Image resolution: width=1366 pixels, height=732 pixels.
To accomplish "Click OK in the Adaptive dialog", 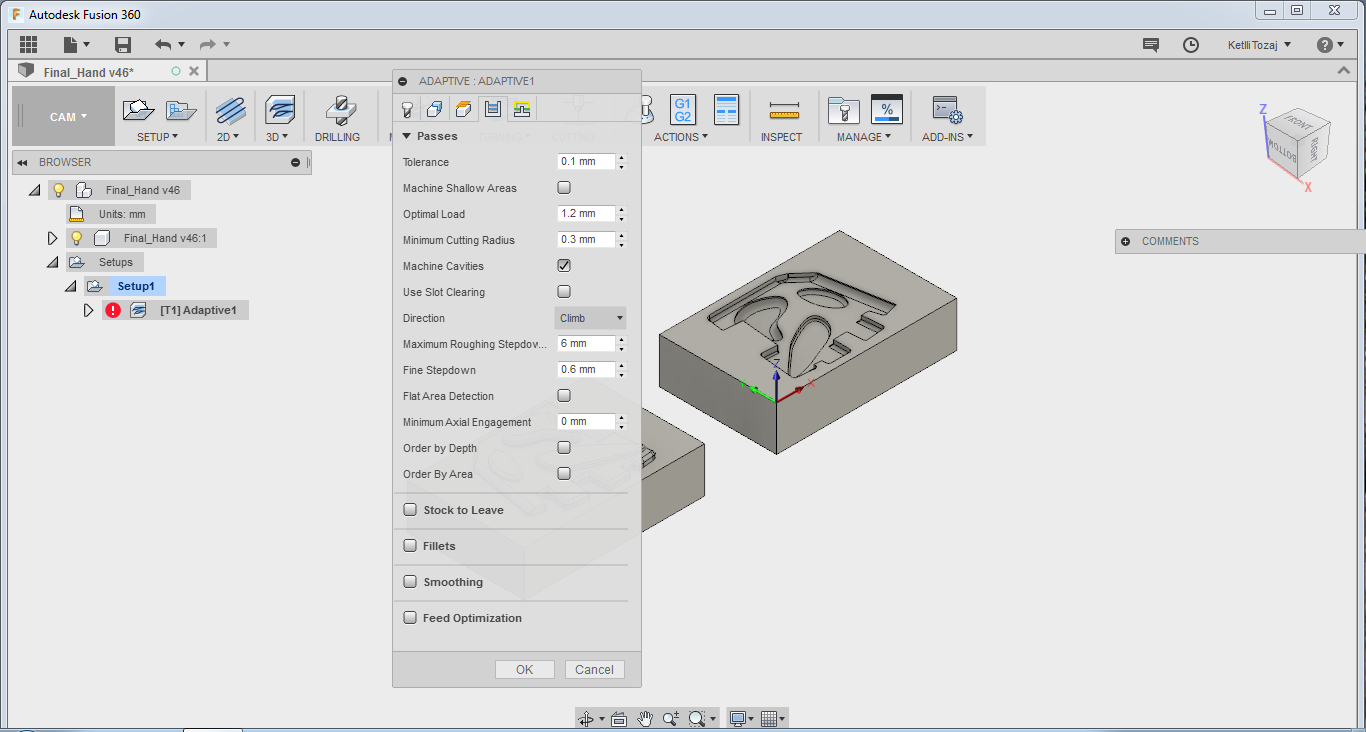I will pos(525,670).
